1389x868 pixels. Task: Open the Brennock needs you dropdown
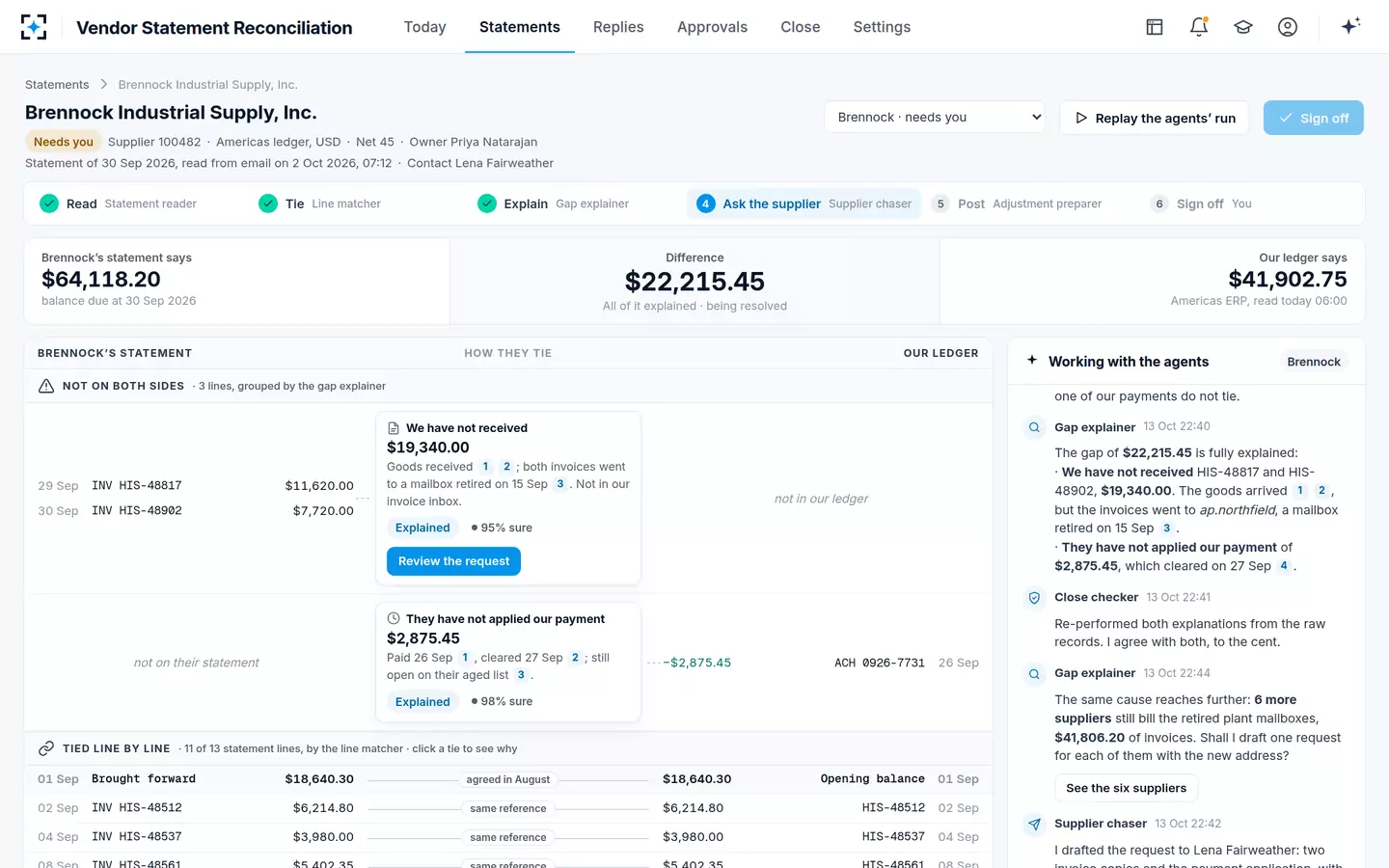(935, 117)
